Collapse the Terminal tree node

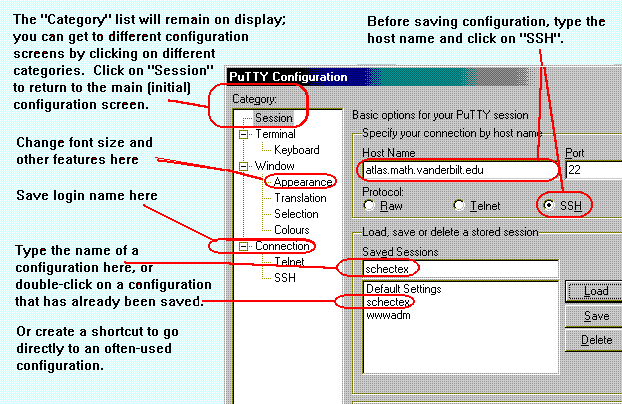[x=243, y=135]
